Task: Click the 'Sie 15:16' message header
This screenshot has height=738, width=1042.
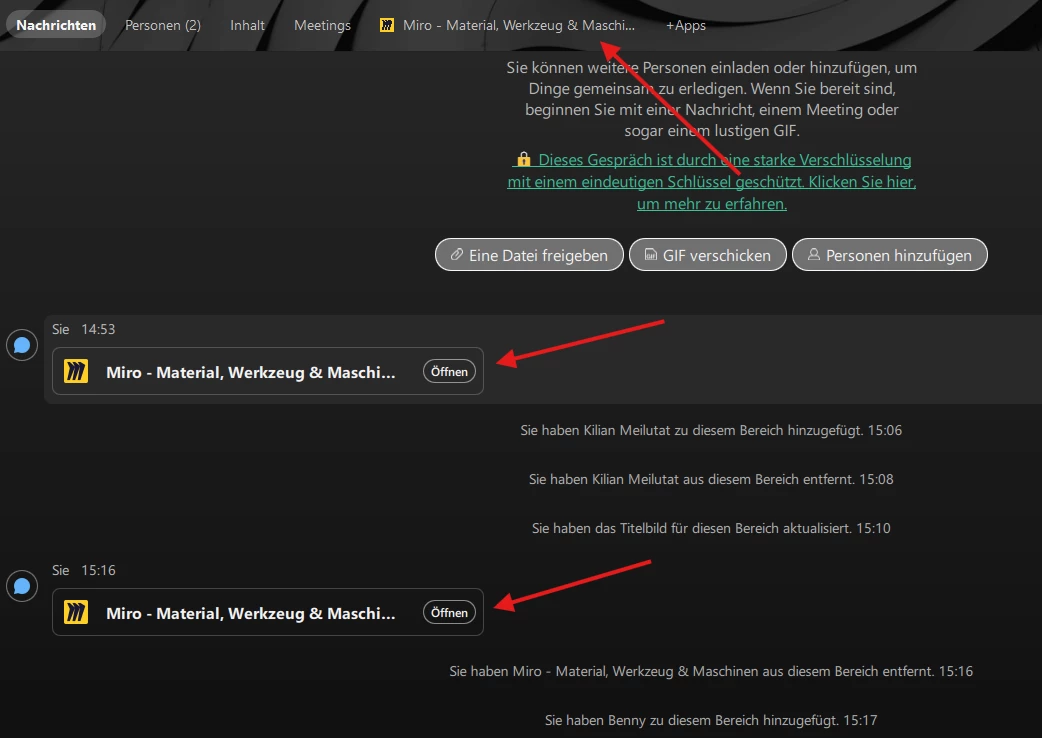Action: click(x=84, y=571)
